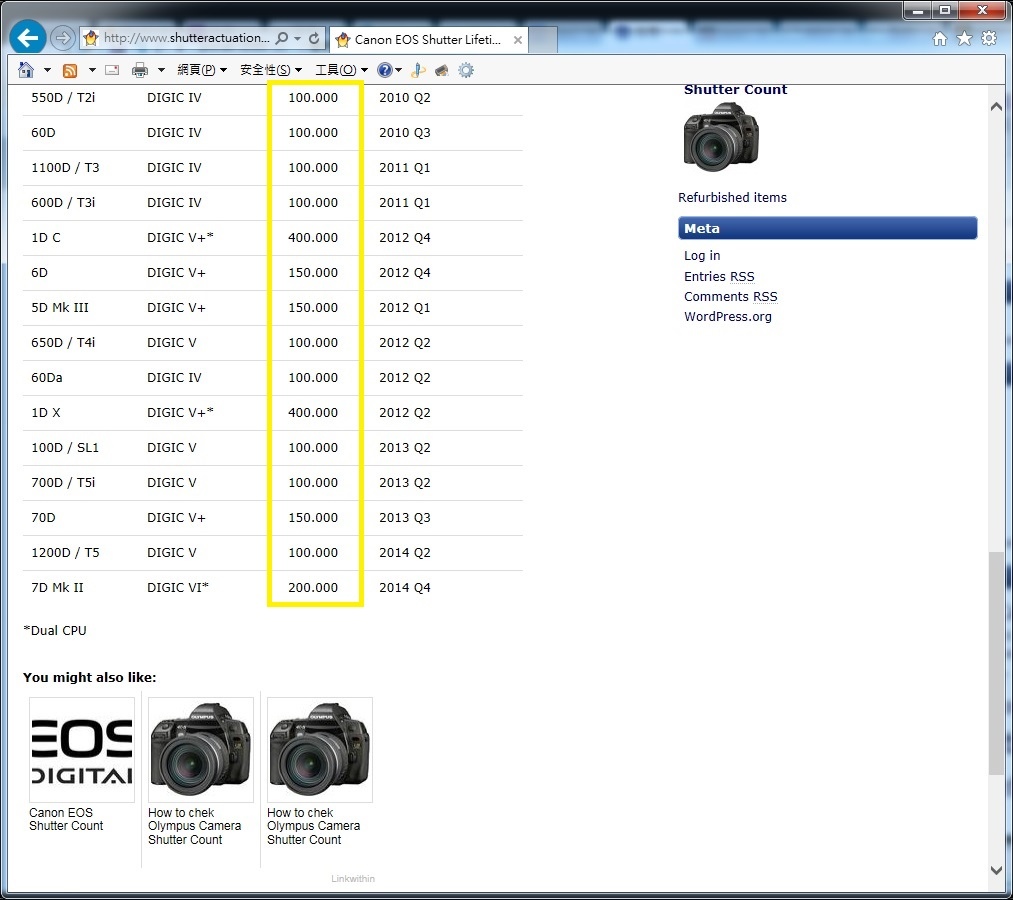Click the gear add-on icon in command bar
This screenshot has width=1013, height=900.
[x=466, y=70]
